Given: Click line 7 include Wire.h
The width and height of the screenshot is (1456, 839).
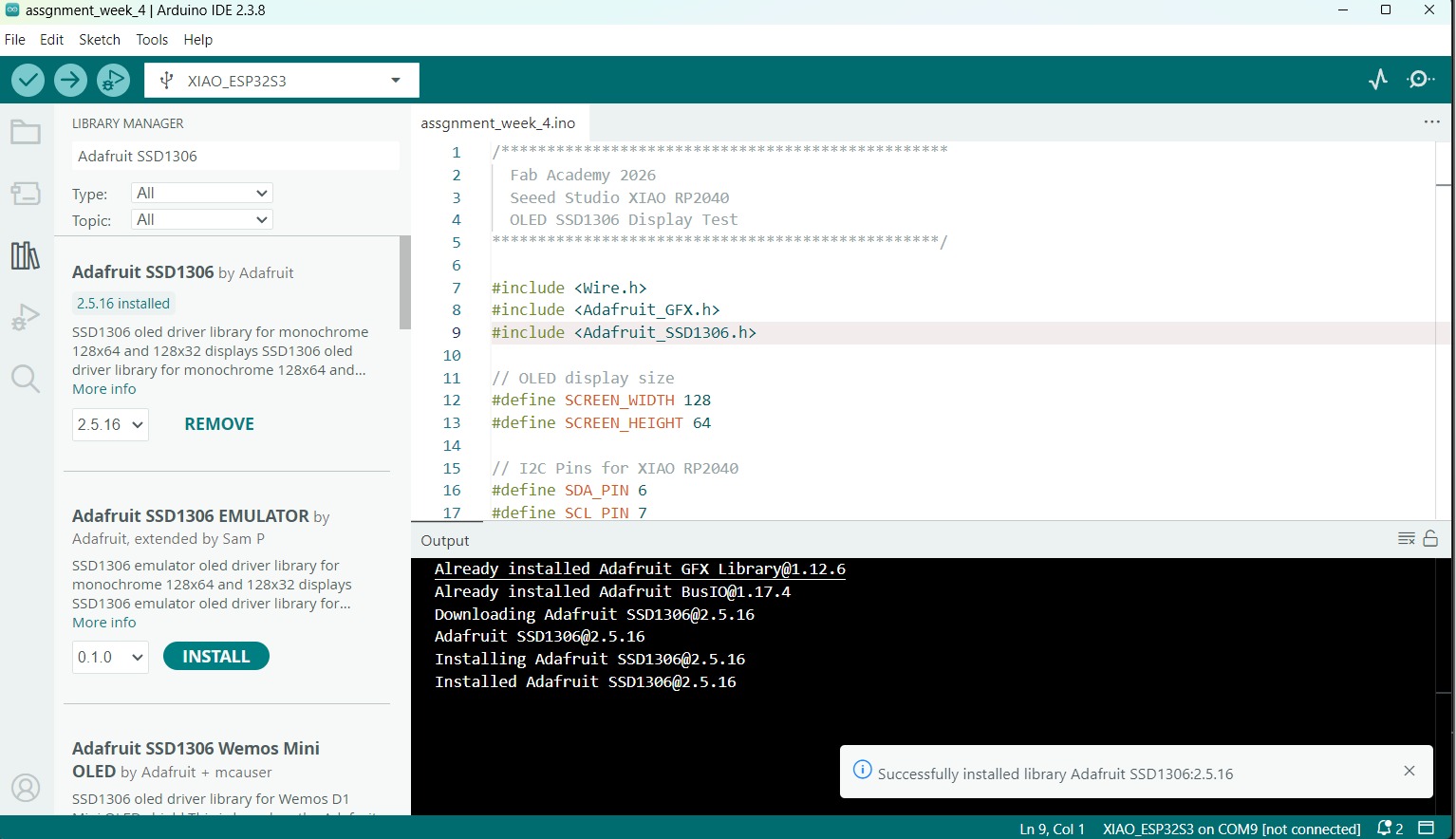Looking at the screenshot, I should coord(569,288).
